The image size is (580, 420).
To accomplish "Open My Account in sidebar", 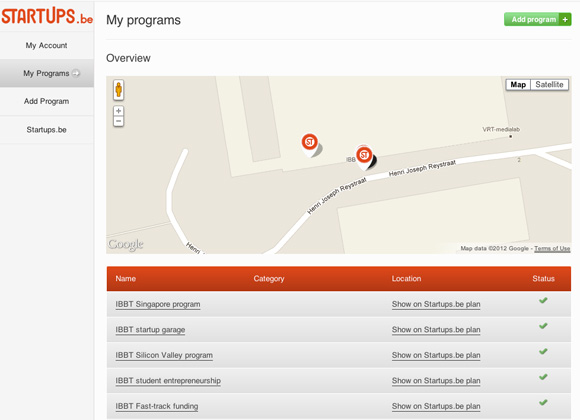I will click(x=47, y=46).
